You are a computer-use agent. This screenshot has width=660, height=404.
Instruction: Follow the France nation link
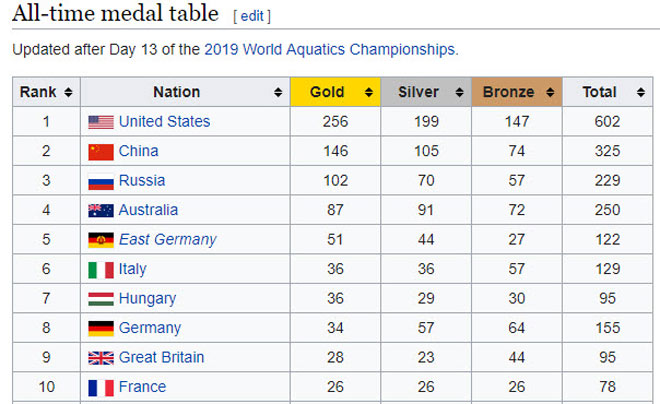click(142, 387)
